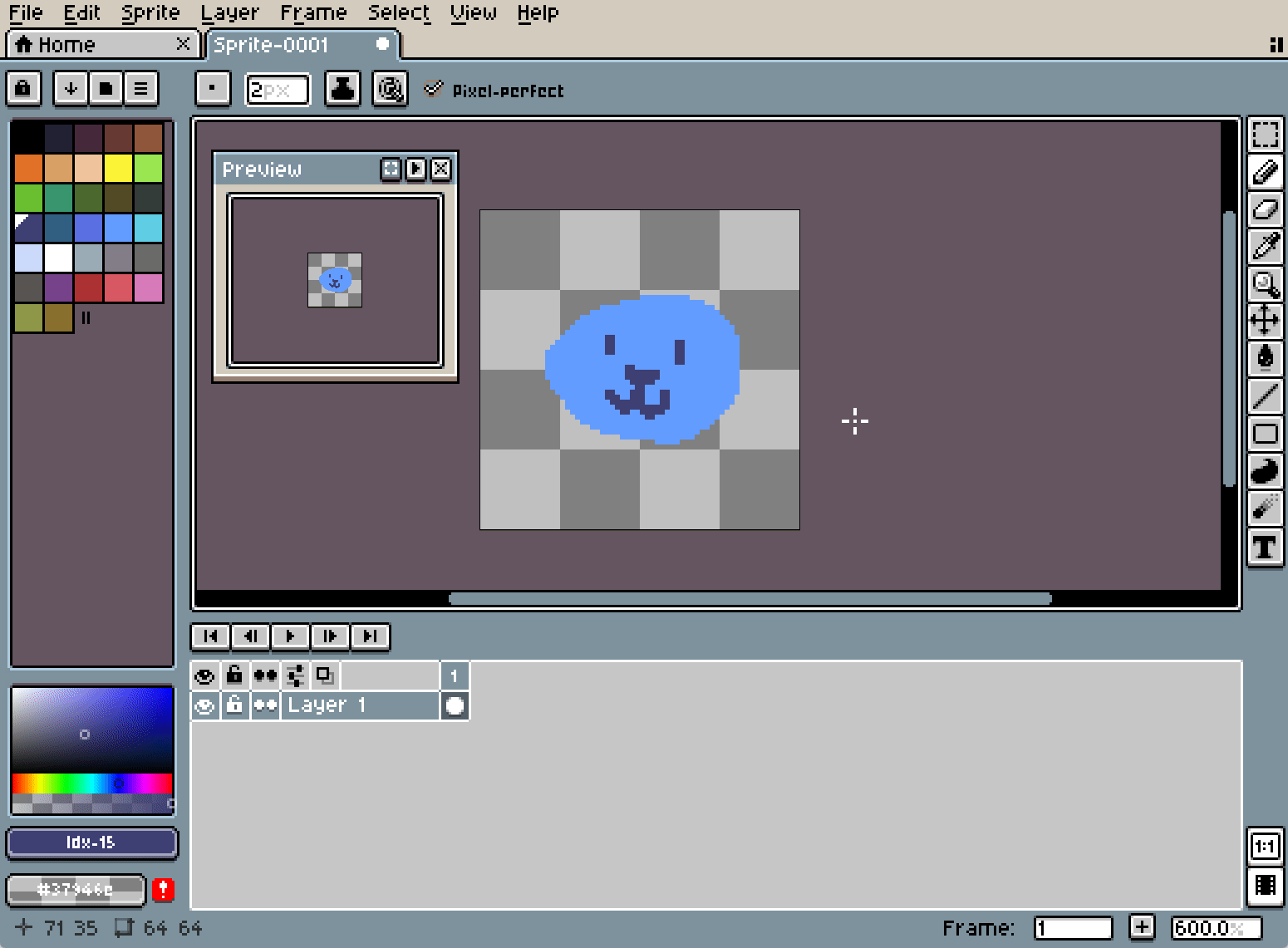Screen dimensions: 1288x948
Task: Adjust hue on the rainbow slider
Action: [x=92, y=783]
